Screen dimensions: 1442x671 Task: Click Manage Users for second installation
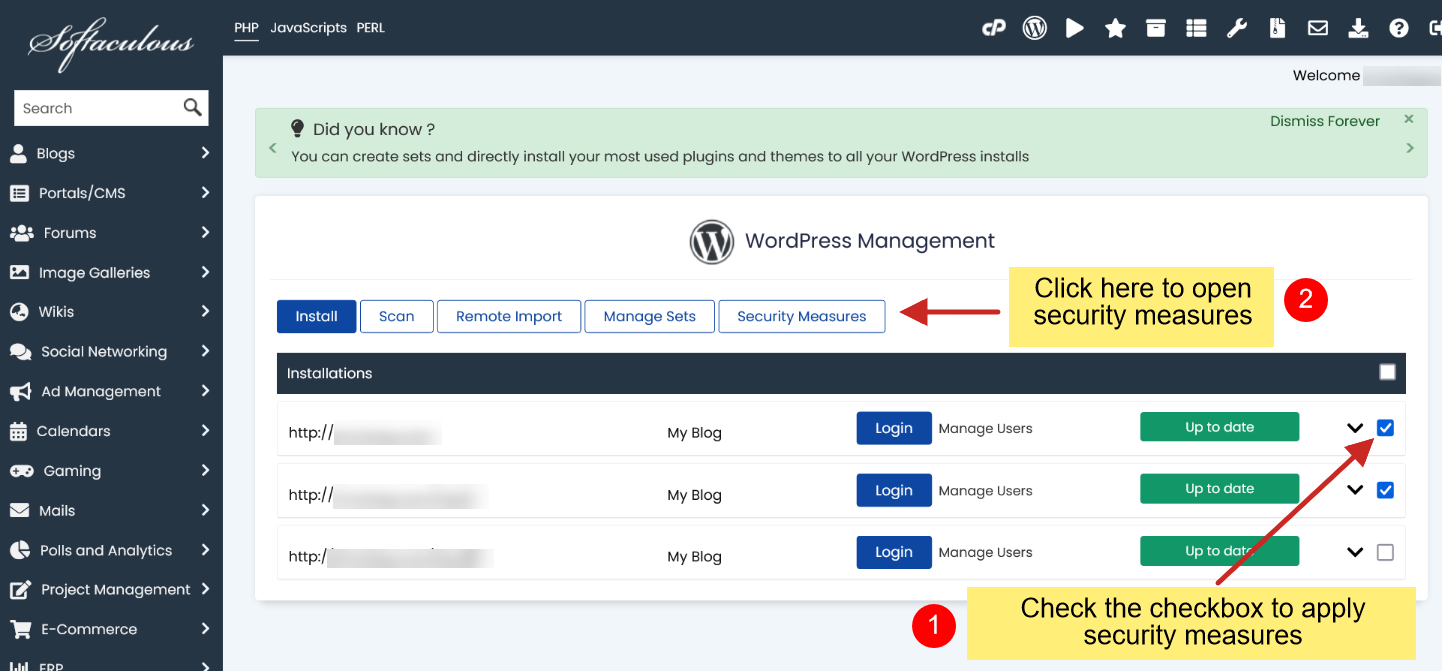(985, 491)
